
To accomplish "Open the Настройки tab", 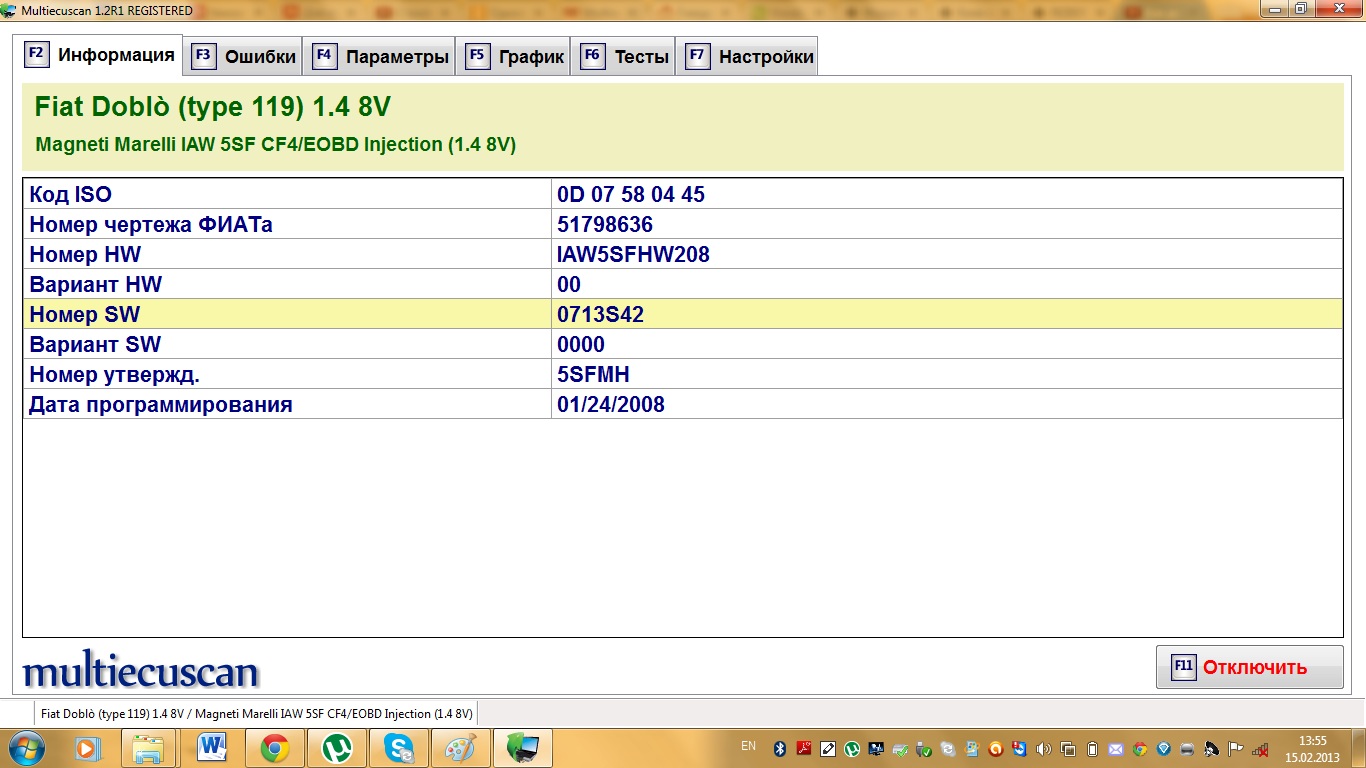I will pos(750,57).
